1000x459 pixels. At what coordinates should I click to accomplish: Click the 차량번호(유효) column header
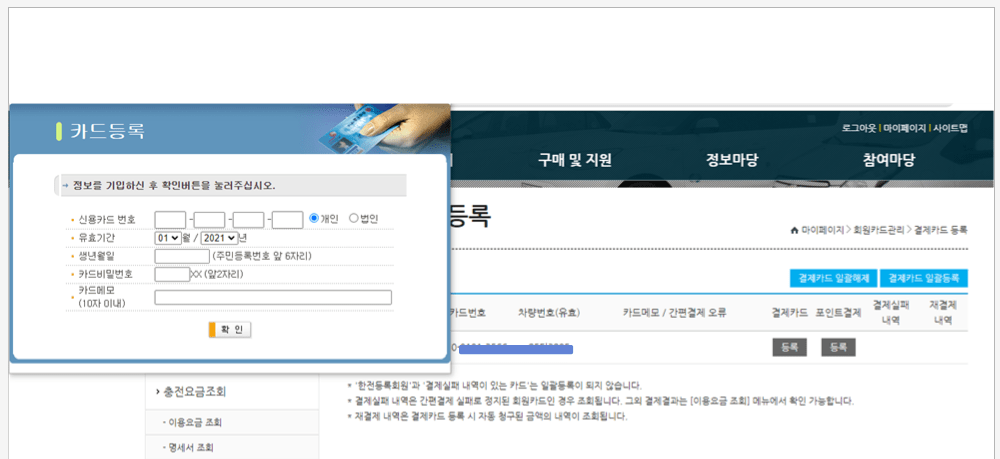coord(549,313)
